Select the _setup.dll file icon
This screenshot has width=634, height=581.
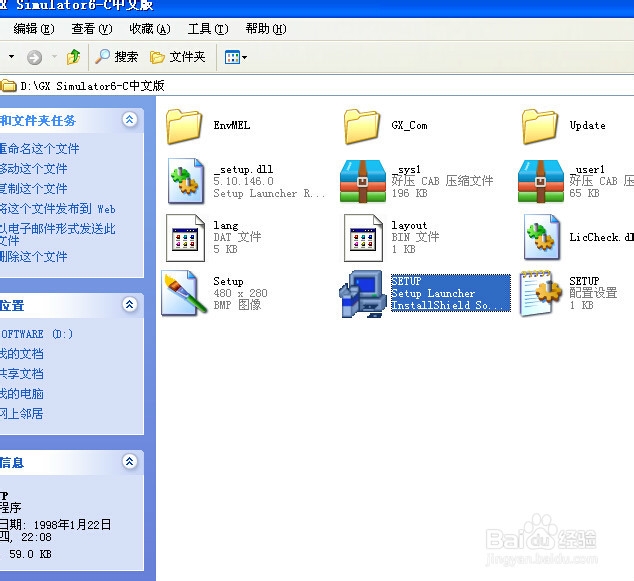click(x=186, y=181)
